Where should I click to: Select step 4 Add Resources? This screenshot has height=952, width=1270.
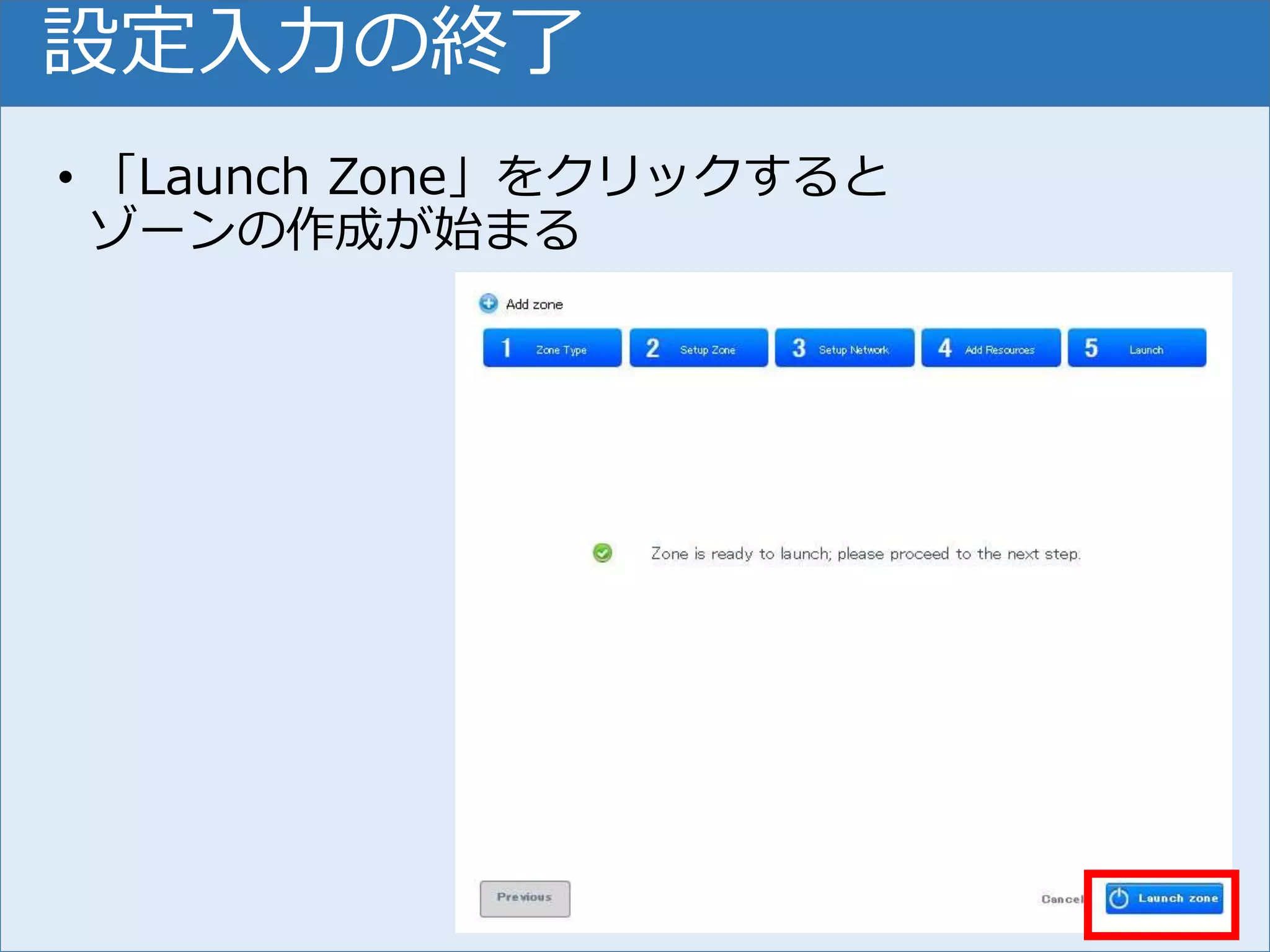pyautogui.click(x=991, y=348)
